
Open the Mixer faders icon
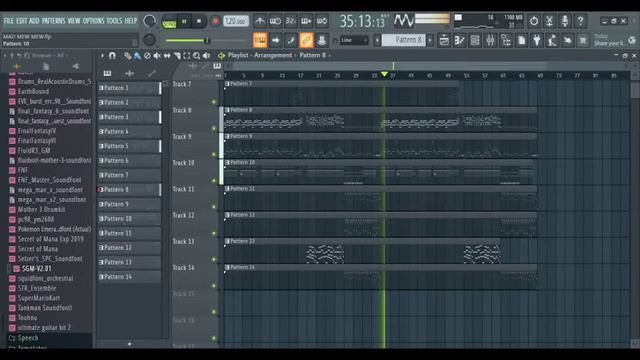pyautogui.click(x=491, y=40)
